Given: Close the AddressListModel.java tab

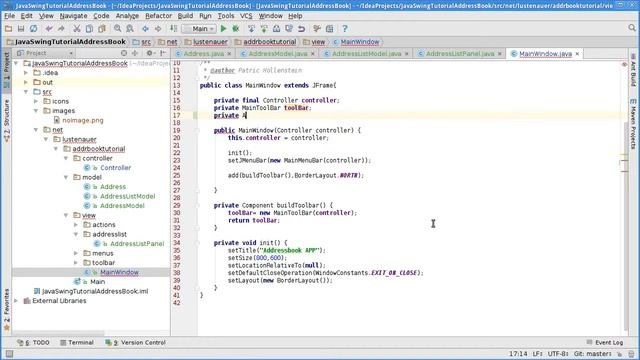Looking at the screenshot, I should click(x=407, y=54).
